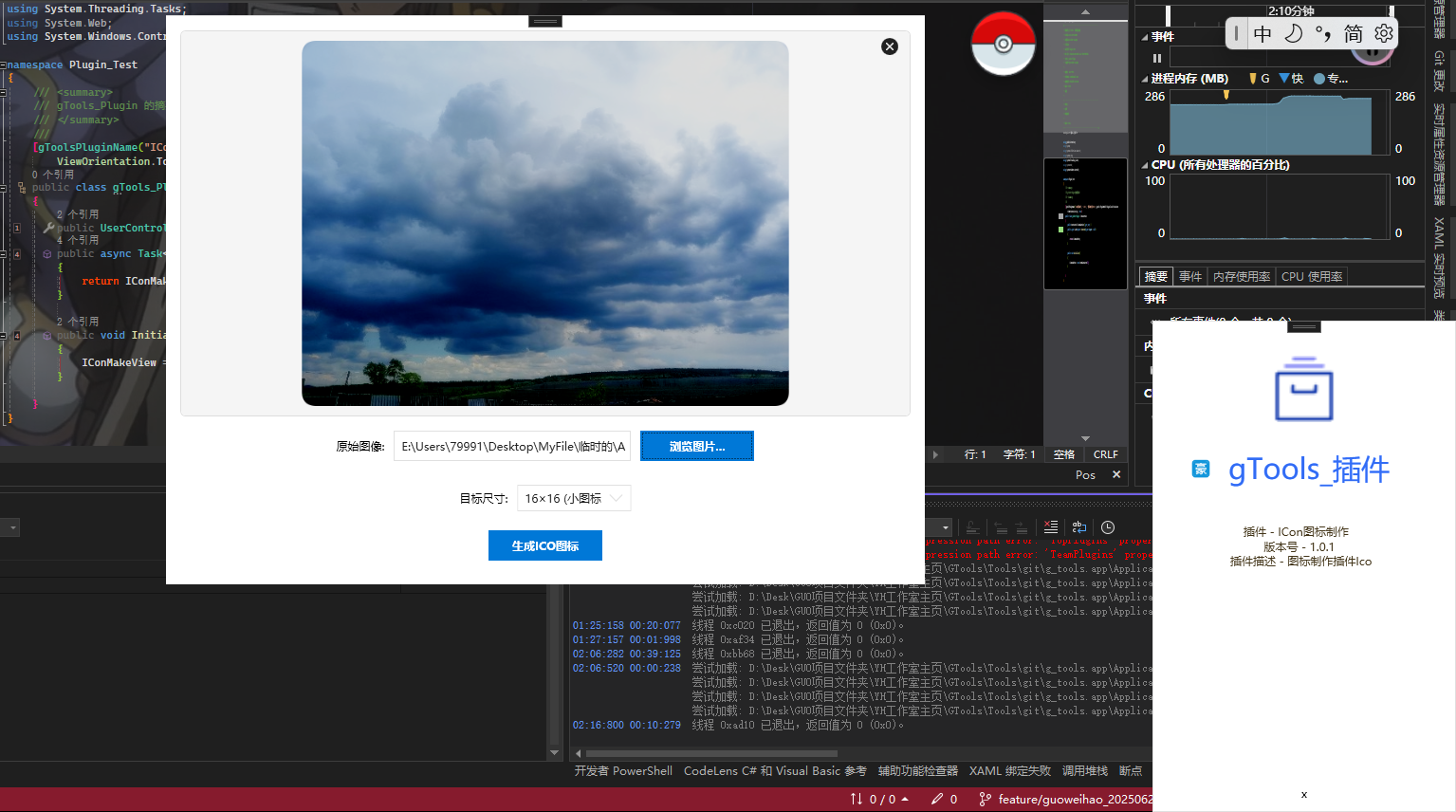
Task: Click the 生成ICO图标 generate button
Action: click(545, 545)
